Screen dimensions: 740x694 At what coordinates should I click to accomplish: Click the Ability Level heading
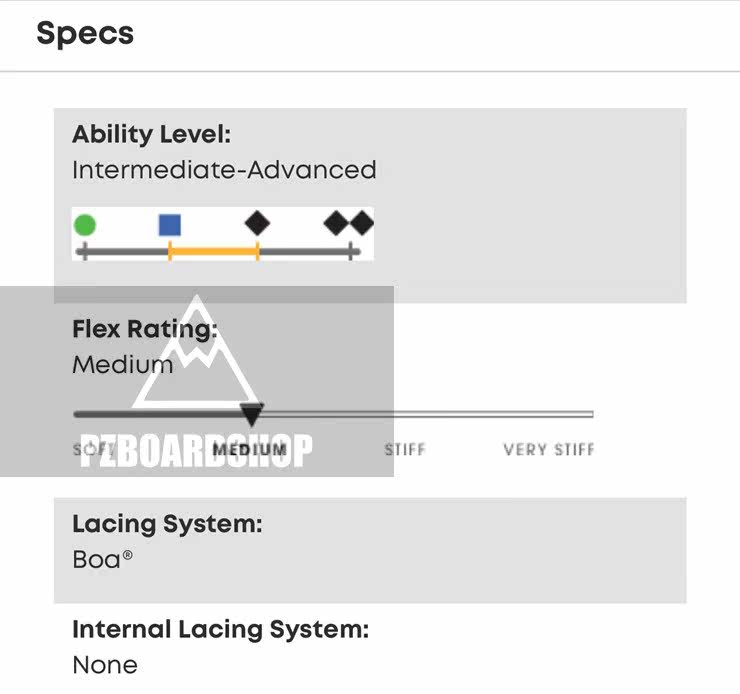[x=151, y=134]
